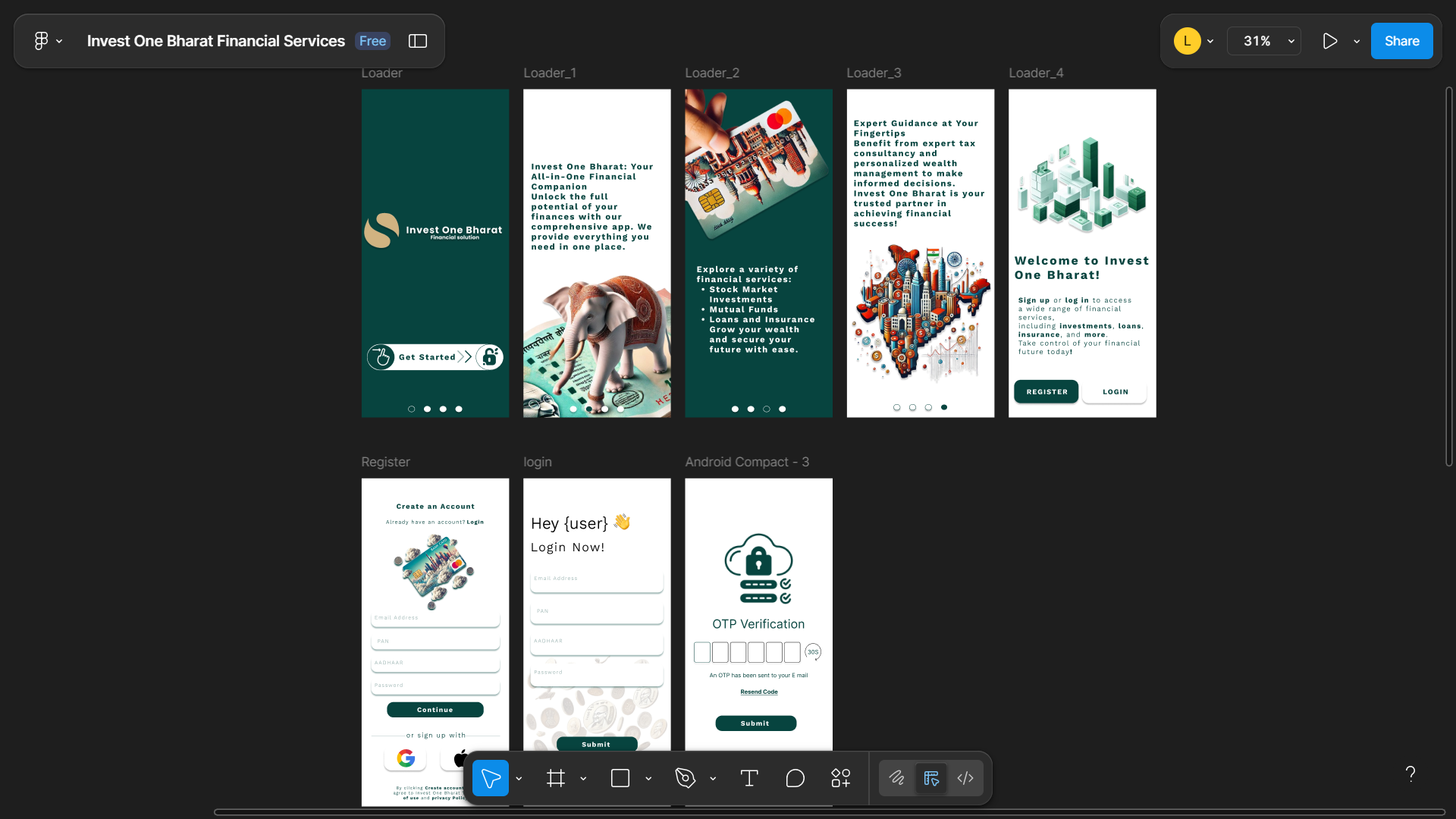Select the Text tool
The image size is (1456, 819).
click(749, 778)
